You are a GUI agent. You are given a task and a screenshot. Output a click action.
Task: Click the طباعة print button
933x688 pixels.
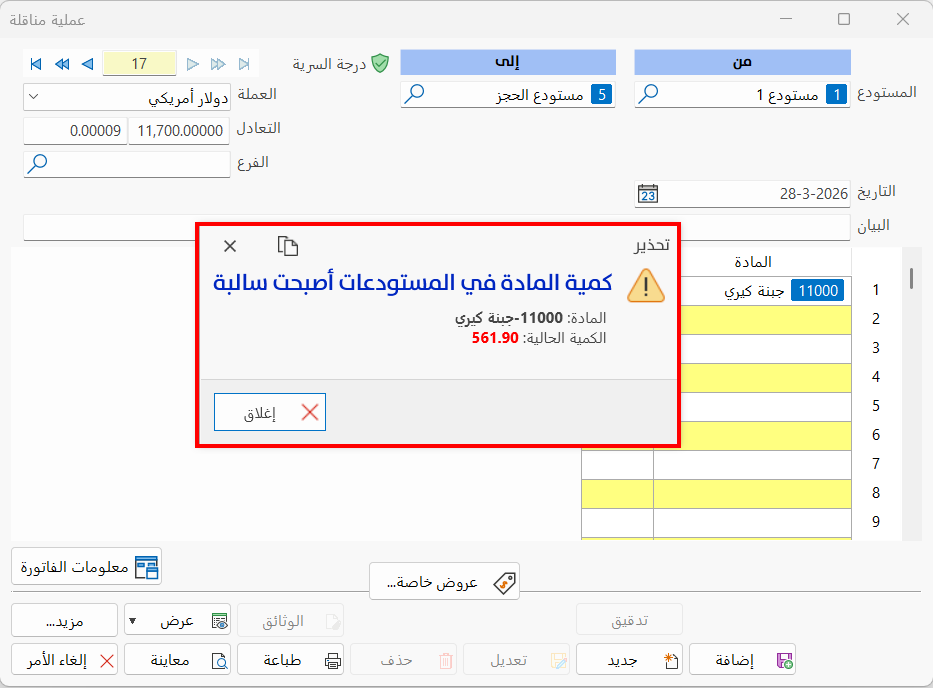[x=290, y=660]
